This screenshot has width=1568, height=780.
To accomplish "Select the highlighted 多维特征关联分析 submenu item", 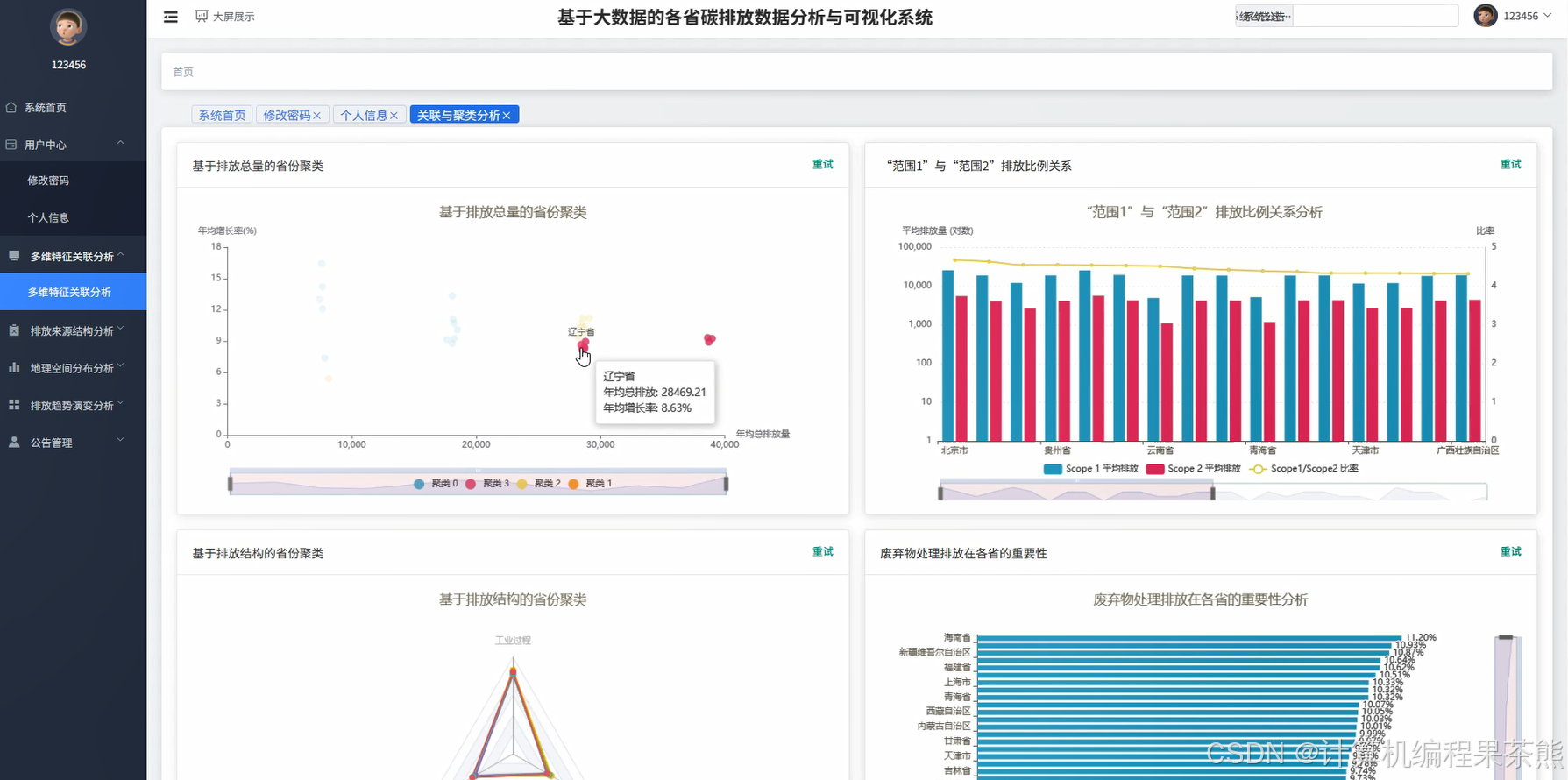I will tap(74, 292).
